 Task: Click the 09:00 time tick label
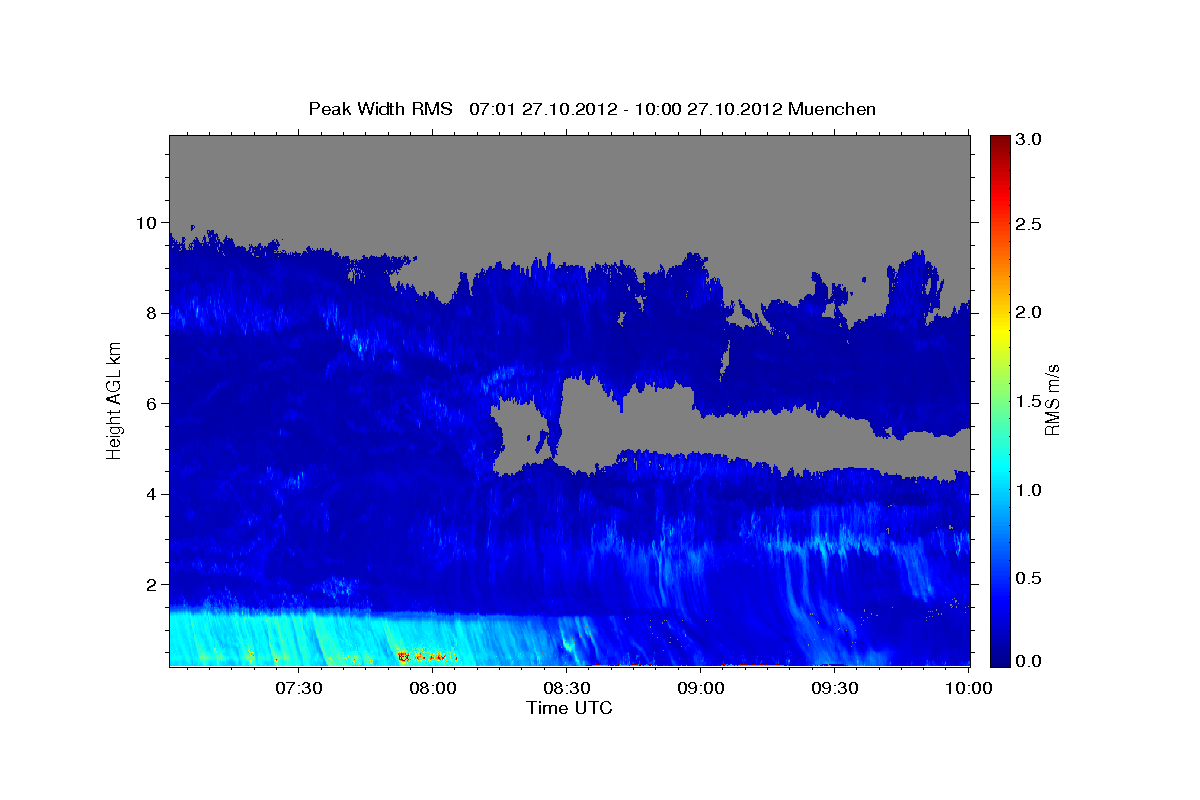700,689
